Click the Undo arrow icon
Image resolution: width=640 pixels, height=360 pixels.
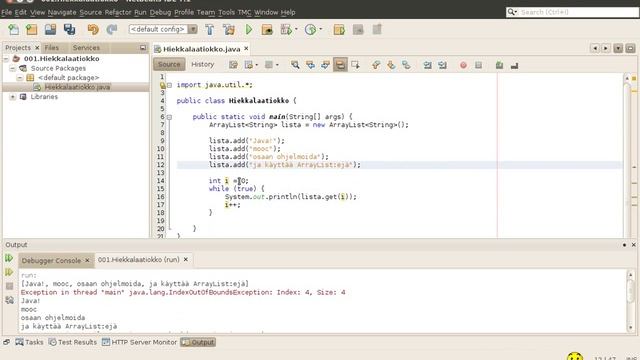click(x=93, y=29)
